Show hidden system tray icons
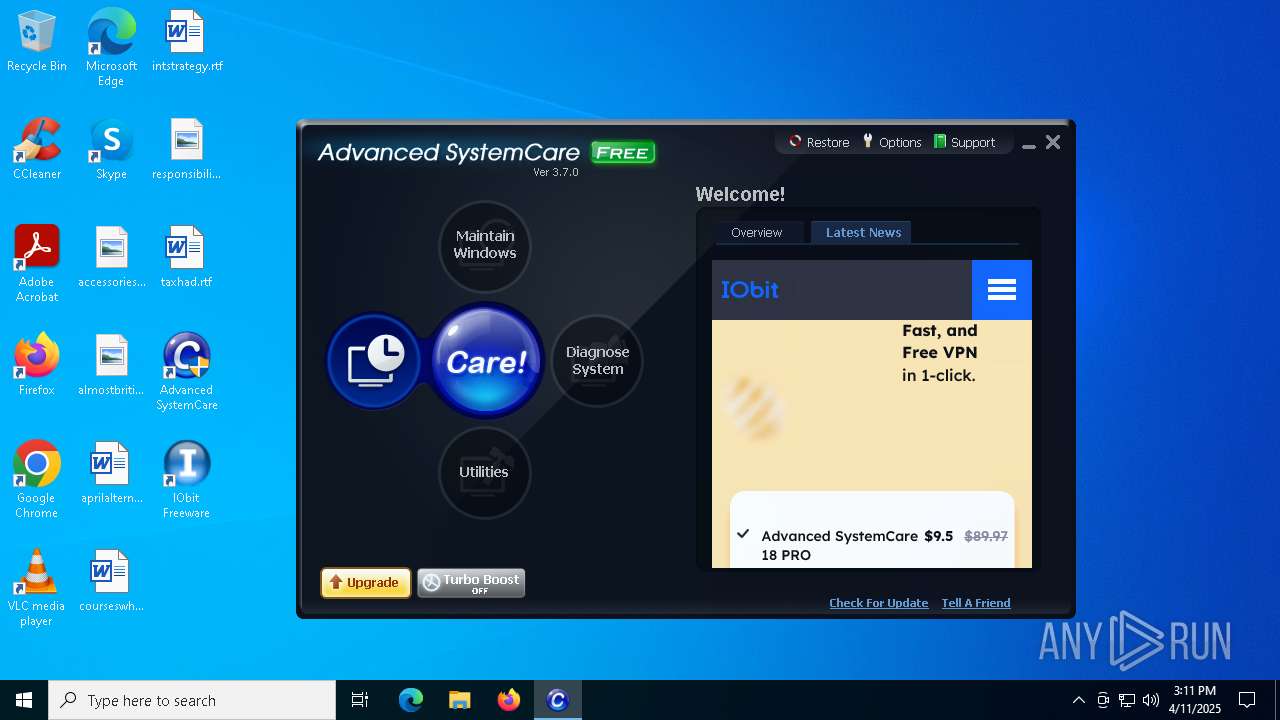1280x720 pixels. [x=1078, y=700]
